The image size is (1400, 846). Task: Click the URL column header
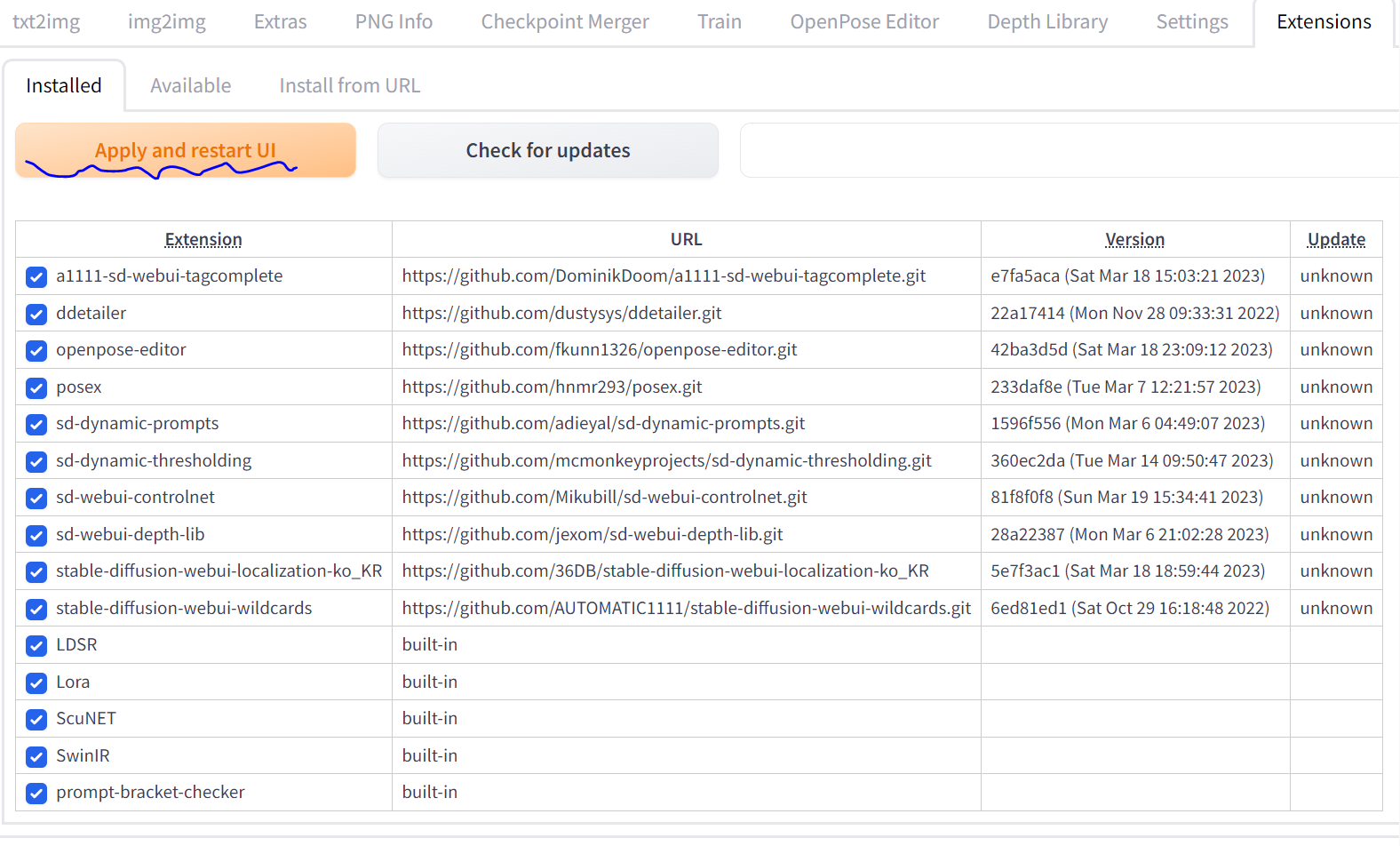(x=686, y=240)
